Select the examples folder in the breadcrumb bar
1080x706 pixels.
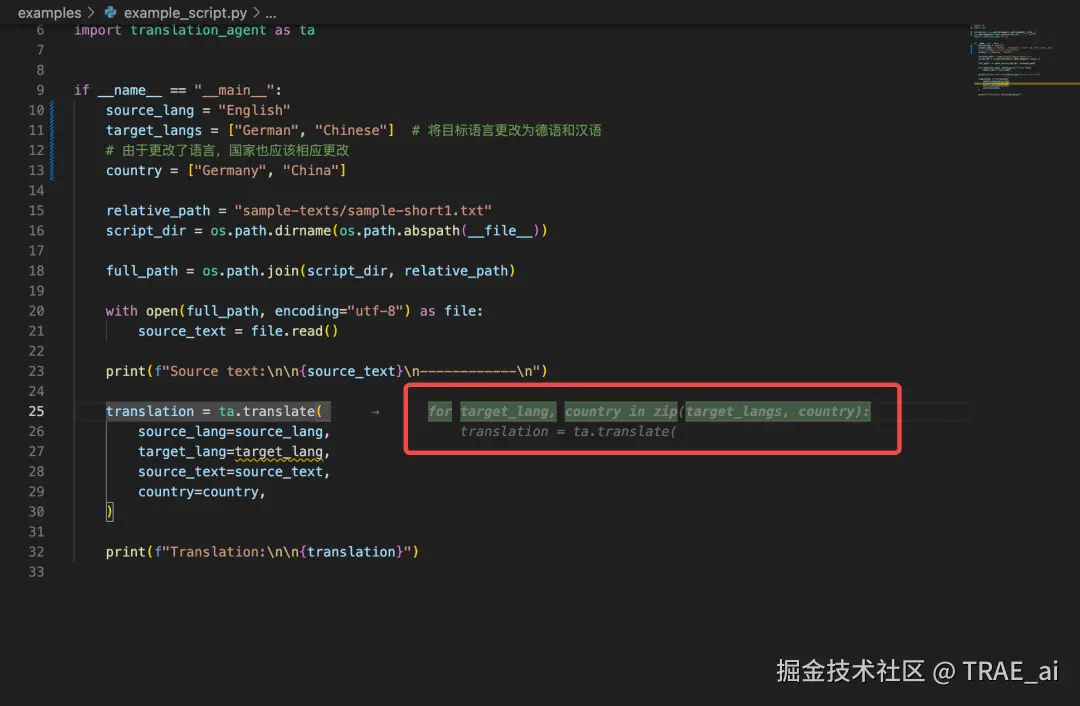[x=49, y=13]
